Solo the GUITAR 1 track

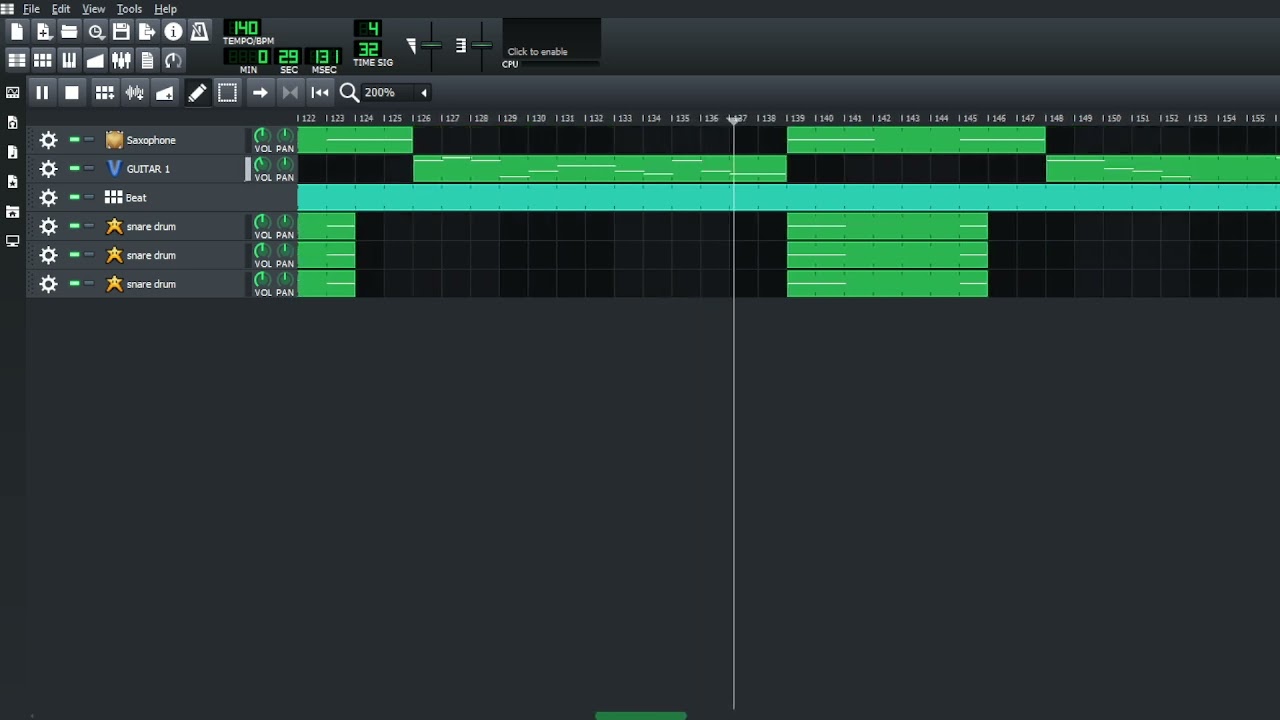click(x=89, y=168)
